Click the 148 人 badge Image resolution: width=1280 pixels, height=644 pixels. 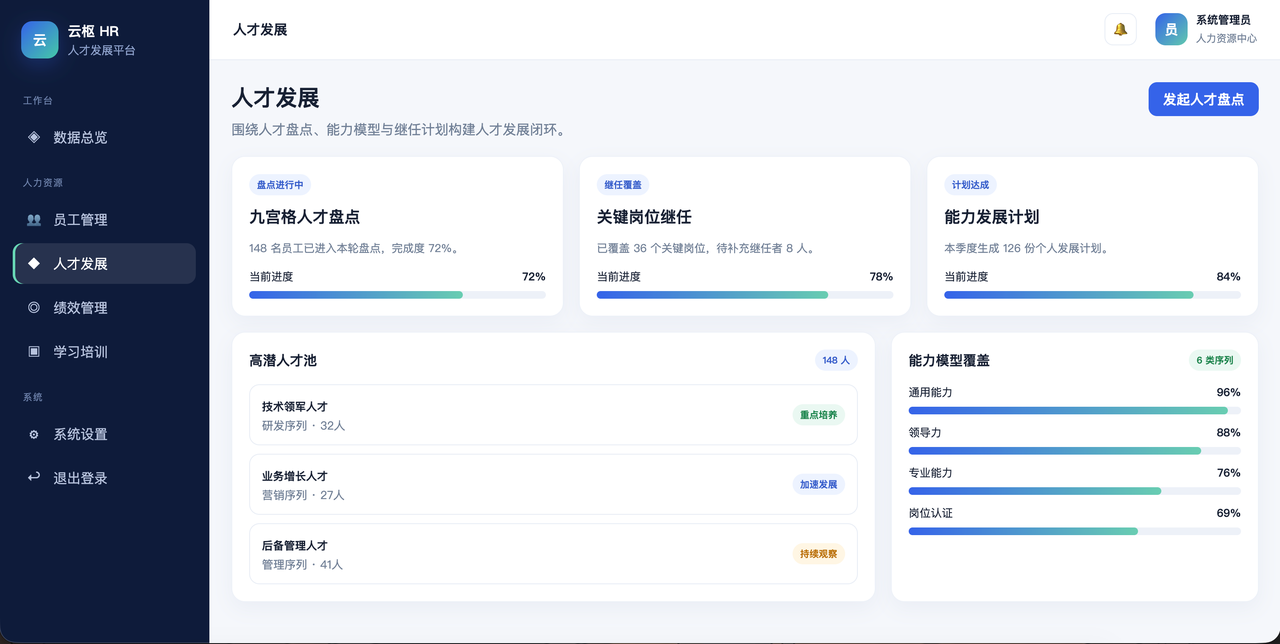[x=836, y=360]
